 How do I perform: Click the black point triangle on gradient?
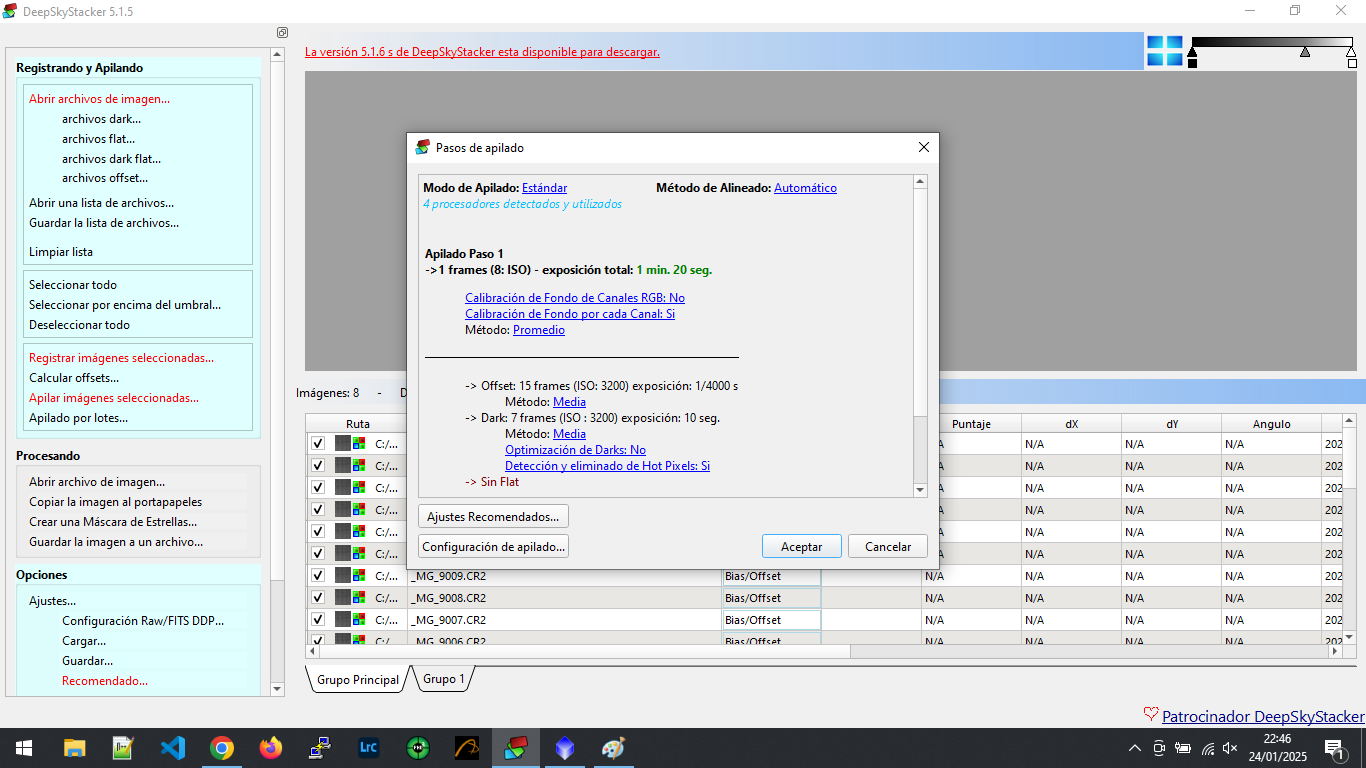[x=1192, y=51]
